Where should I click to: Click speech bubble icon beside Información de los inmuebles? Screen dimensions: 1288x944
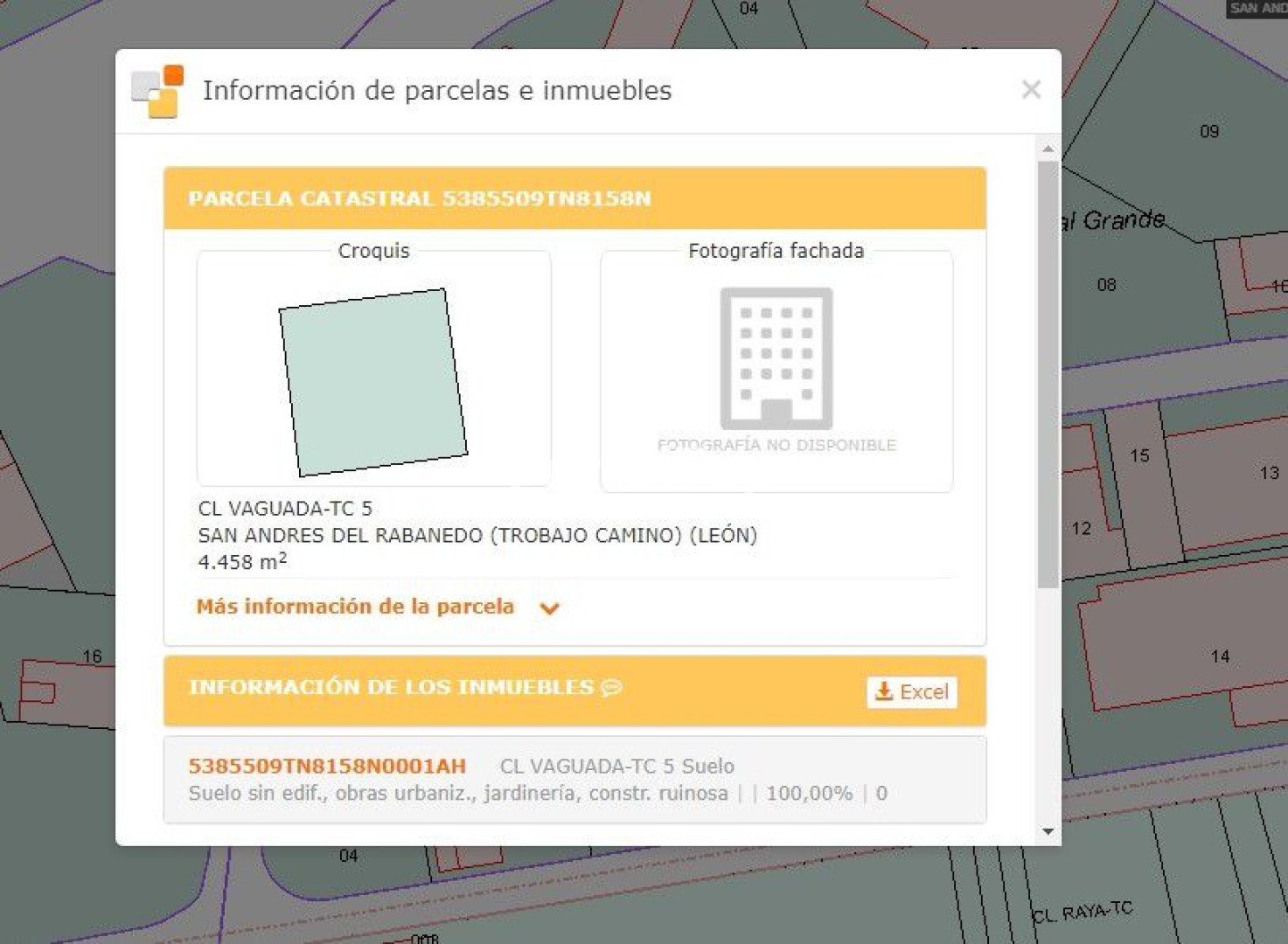click(612, 688)
